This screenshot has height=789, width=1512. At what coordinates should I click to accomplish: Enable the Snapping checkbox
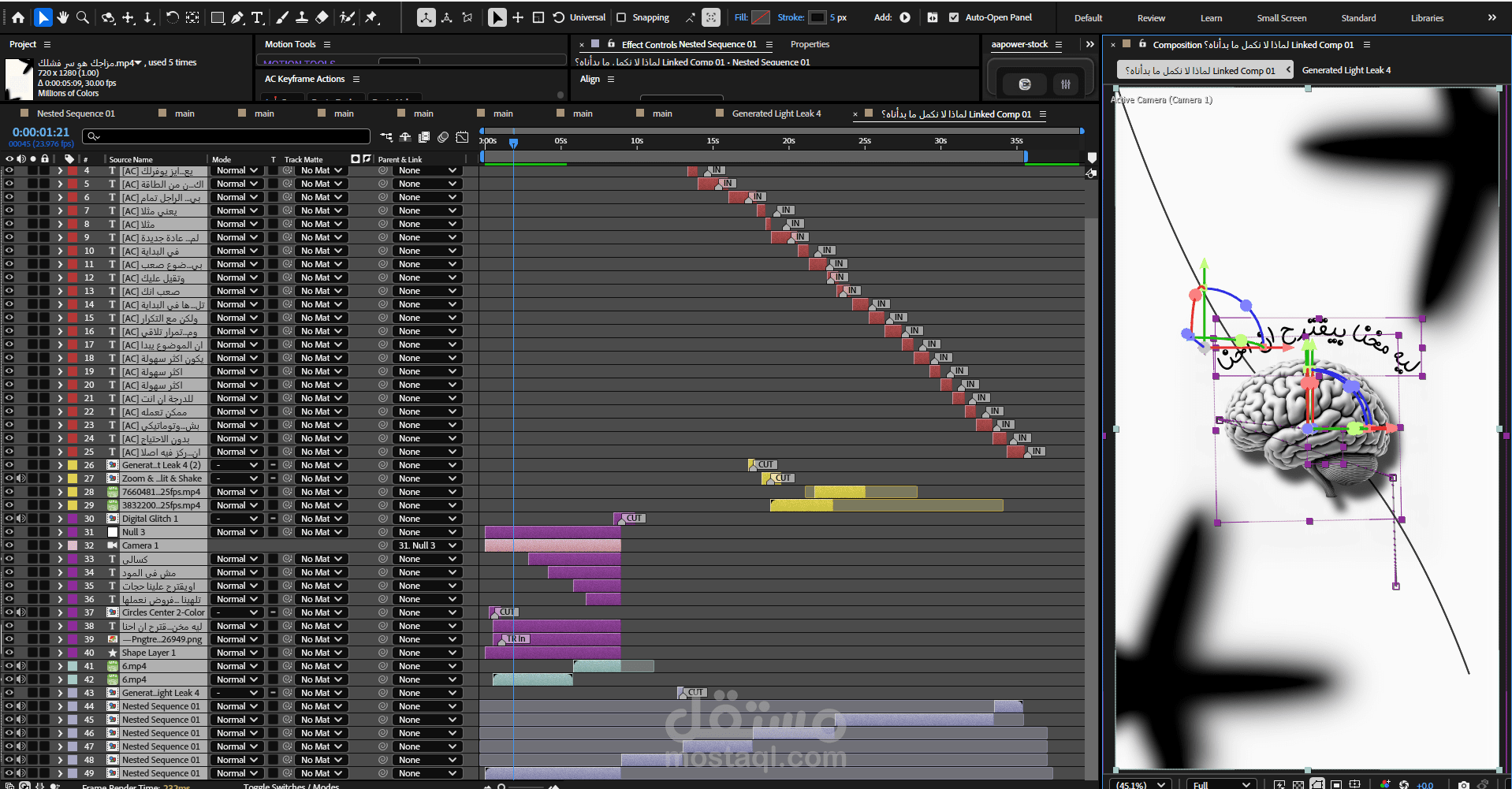pos(621,17)
